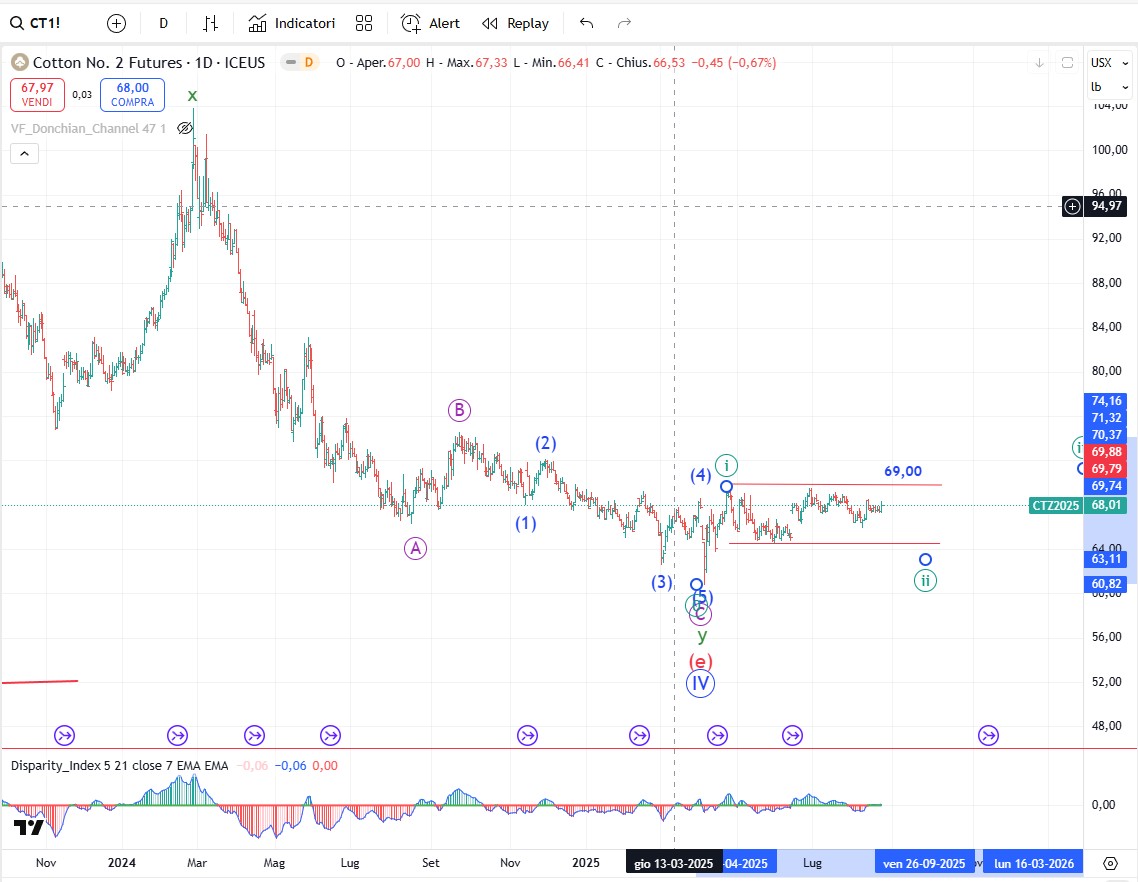Click the CT1! symbol search box

[40, 23]
